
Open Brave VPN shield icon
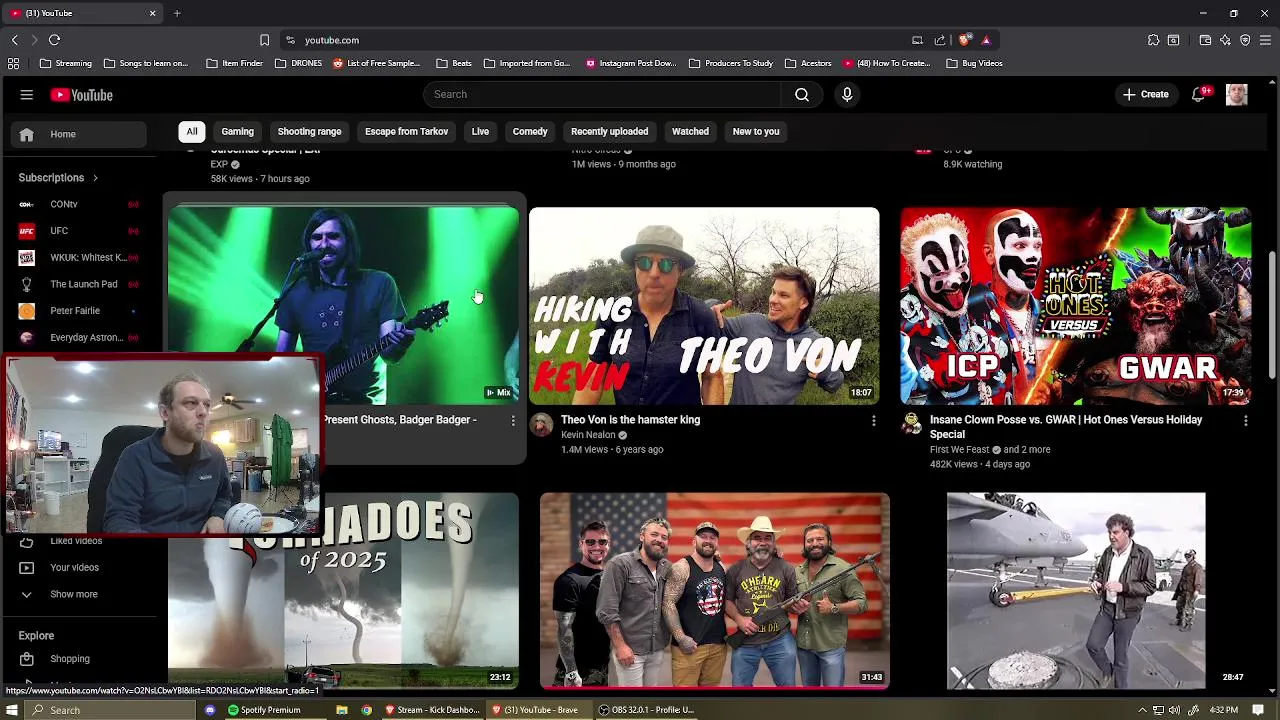(1245, 40)
